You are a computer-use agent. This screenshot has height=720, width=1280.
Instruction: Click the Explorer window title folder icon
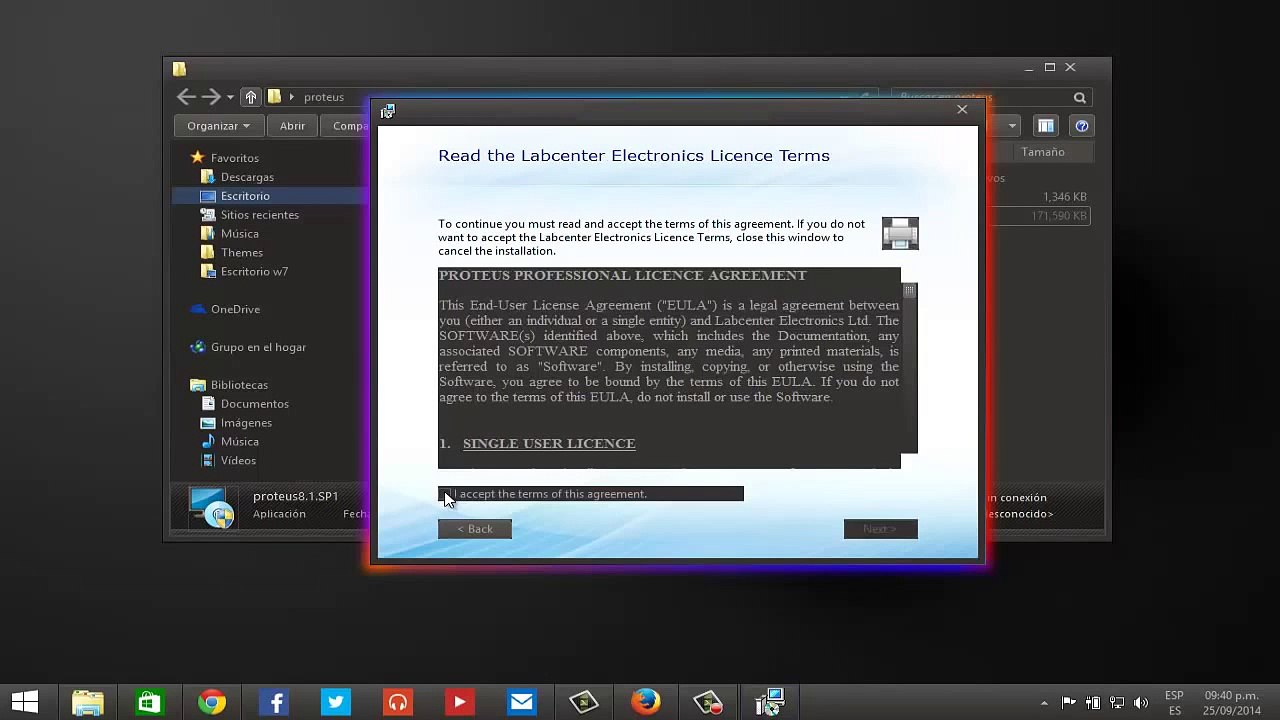coord(179,69)
